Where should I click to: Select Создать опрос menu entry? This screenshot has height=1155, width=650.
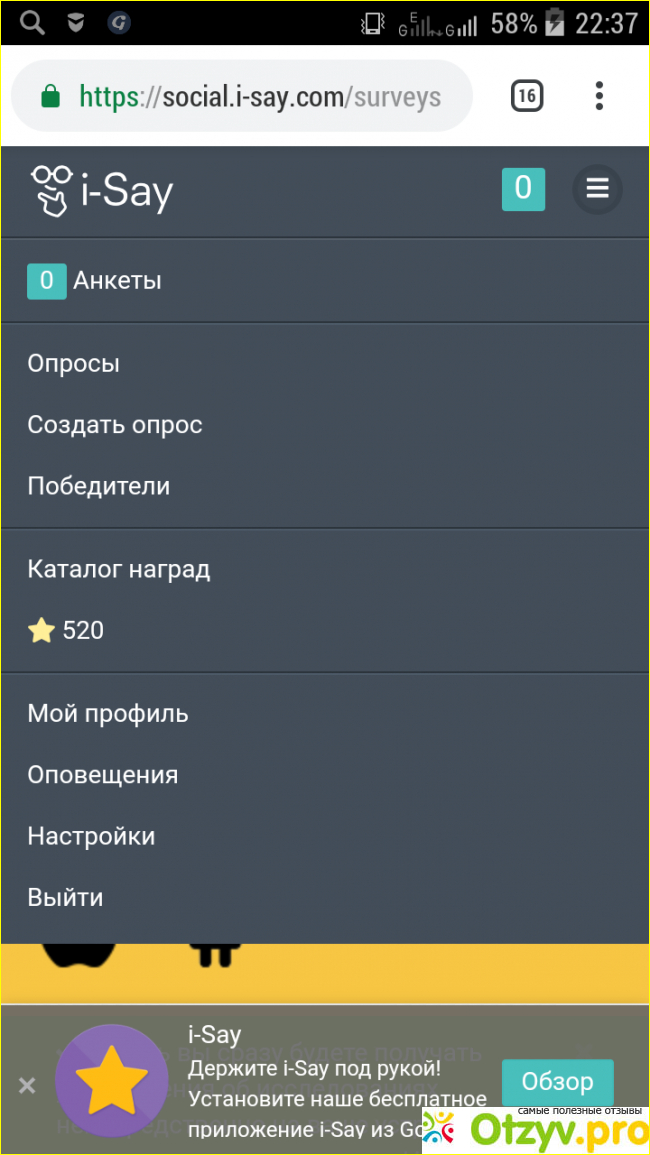coord(115,425)
